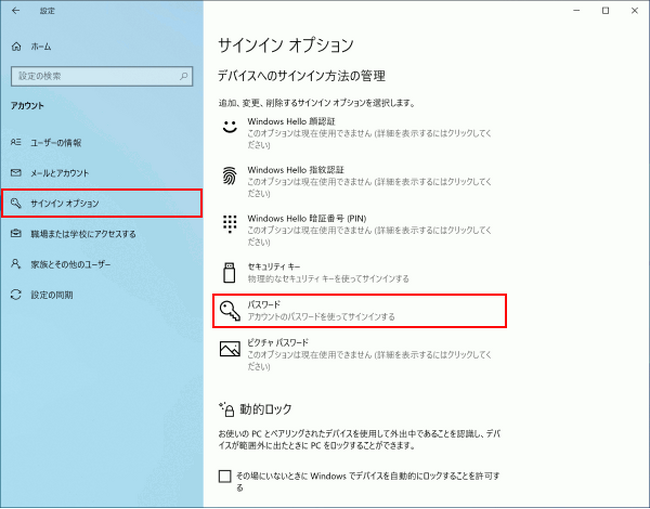Click the picture password image icon
650x509 pixels.
coord(229,349)
